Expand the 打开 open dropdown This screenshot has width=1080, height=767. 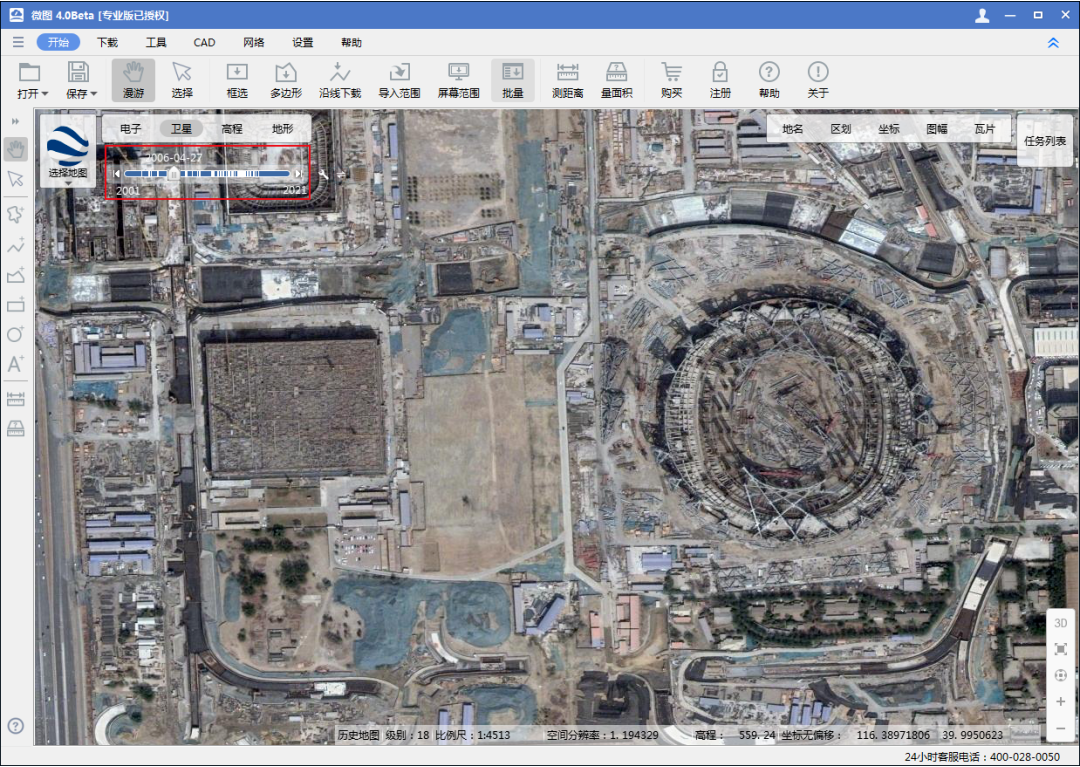[32, 94]
